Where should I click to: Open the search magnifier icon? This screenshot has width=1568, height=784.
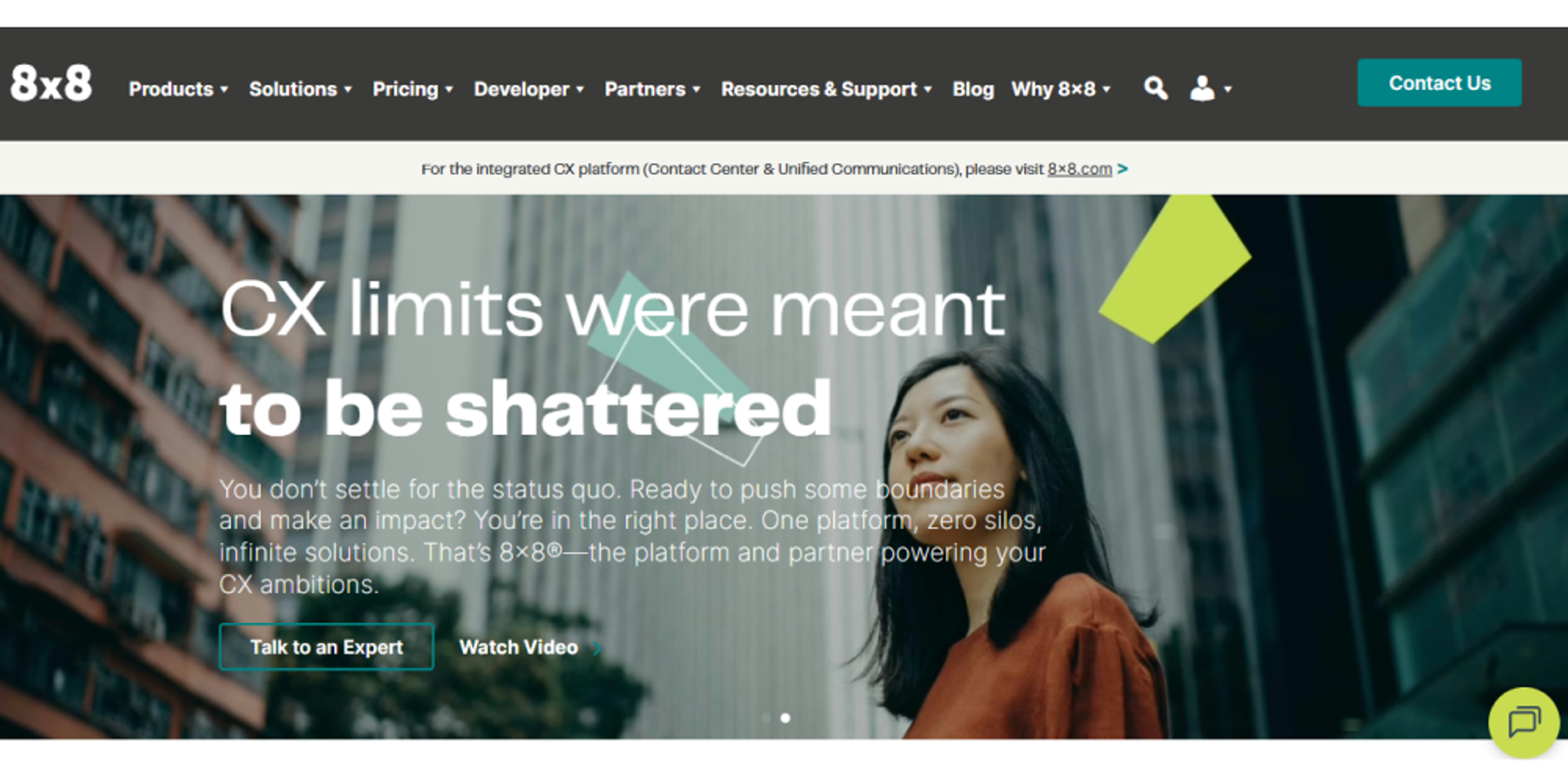(x=1156, y=88)
